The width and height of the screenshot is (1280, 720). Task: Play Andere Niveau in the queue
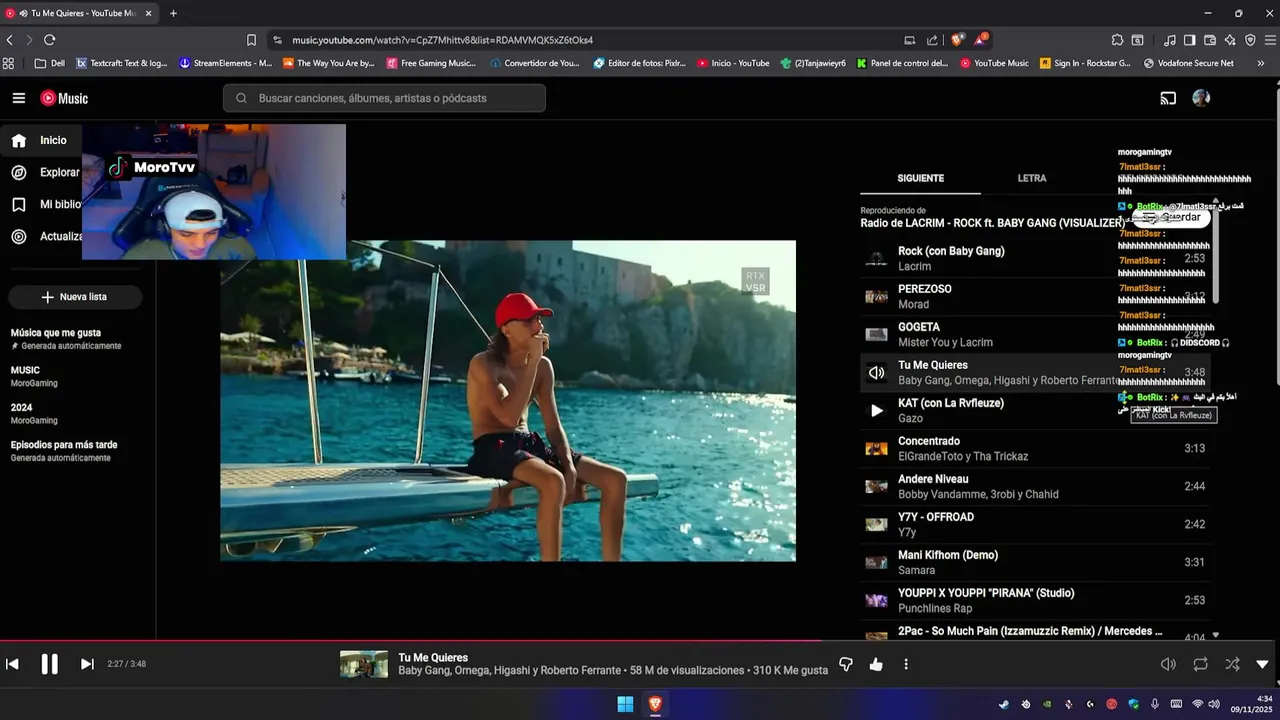(1035, 487)
